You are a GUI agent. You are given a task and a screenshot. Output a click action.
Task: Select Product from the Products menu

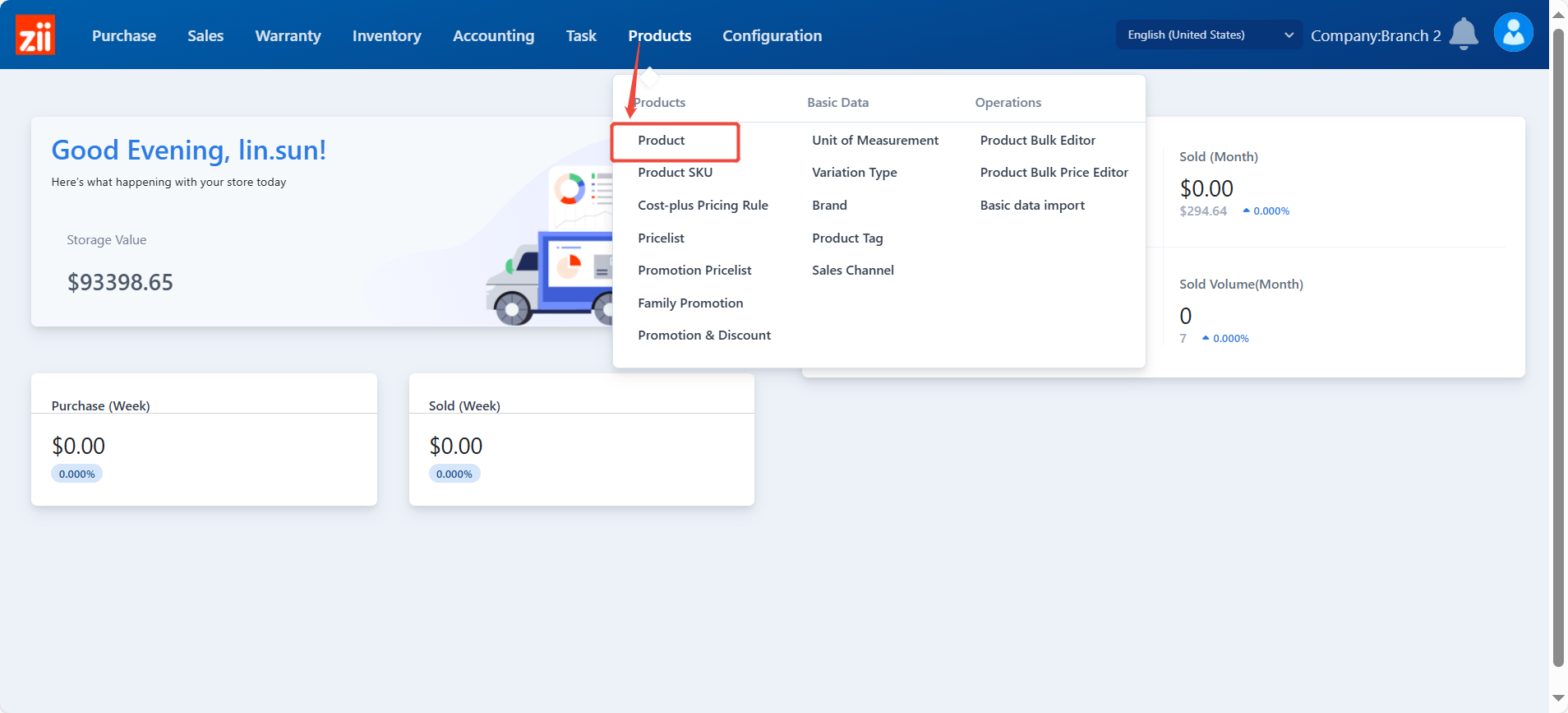click(x=662, y=141)
